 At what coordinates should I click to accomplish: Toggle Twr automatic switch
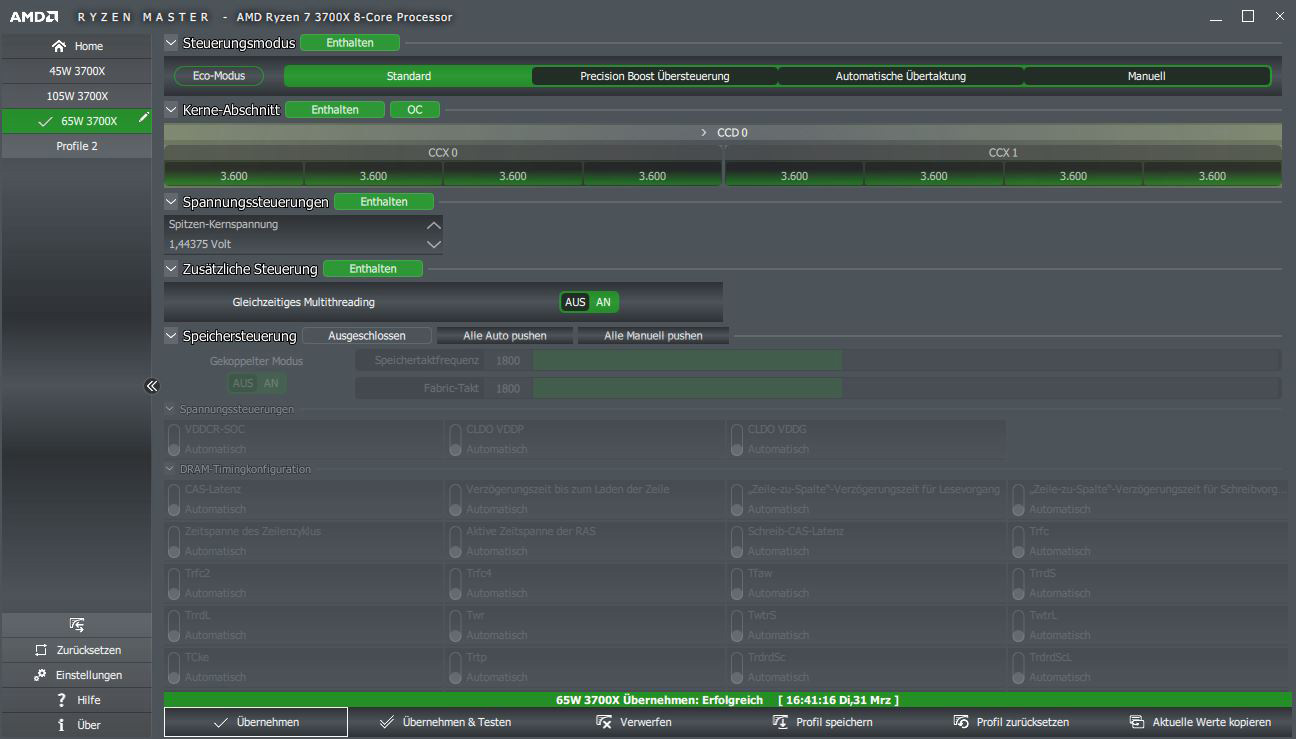click(x=455, y=625)
